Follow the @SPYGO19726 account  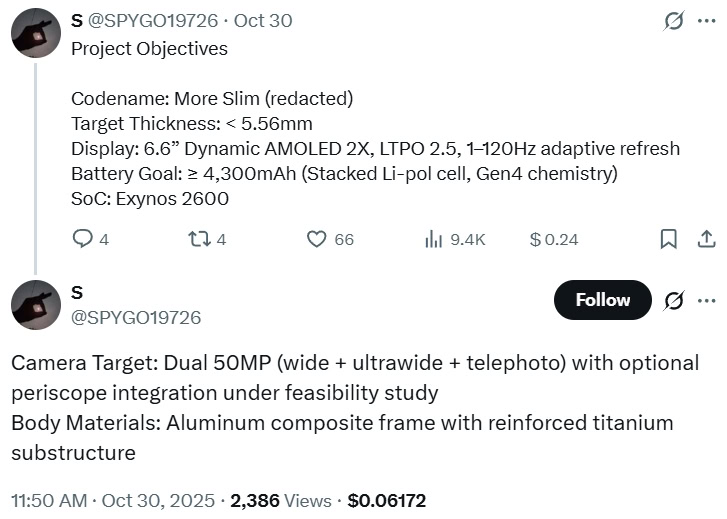tap(602, 300)
